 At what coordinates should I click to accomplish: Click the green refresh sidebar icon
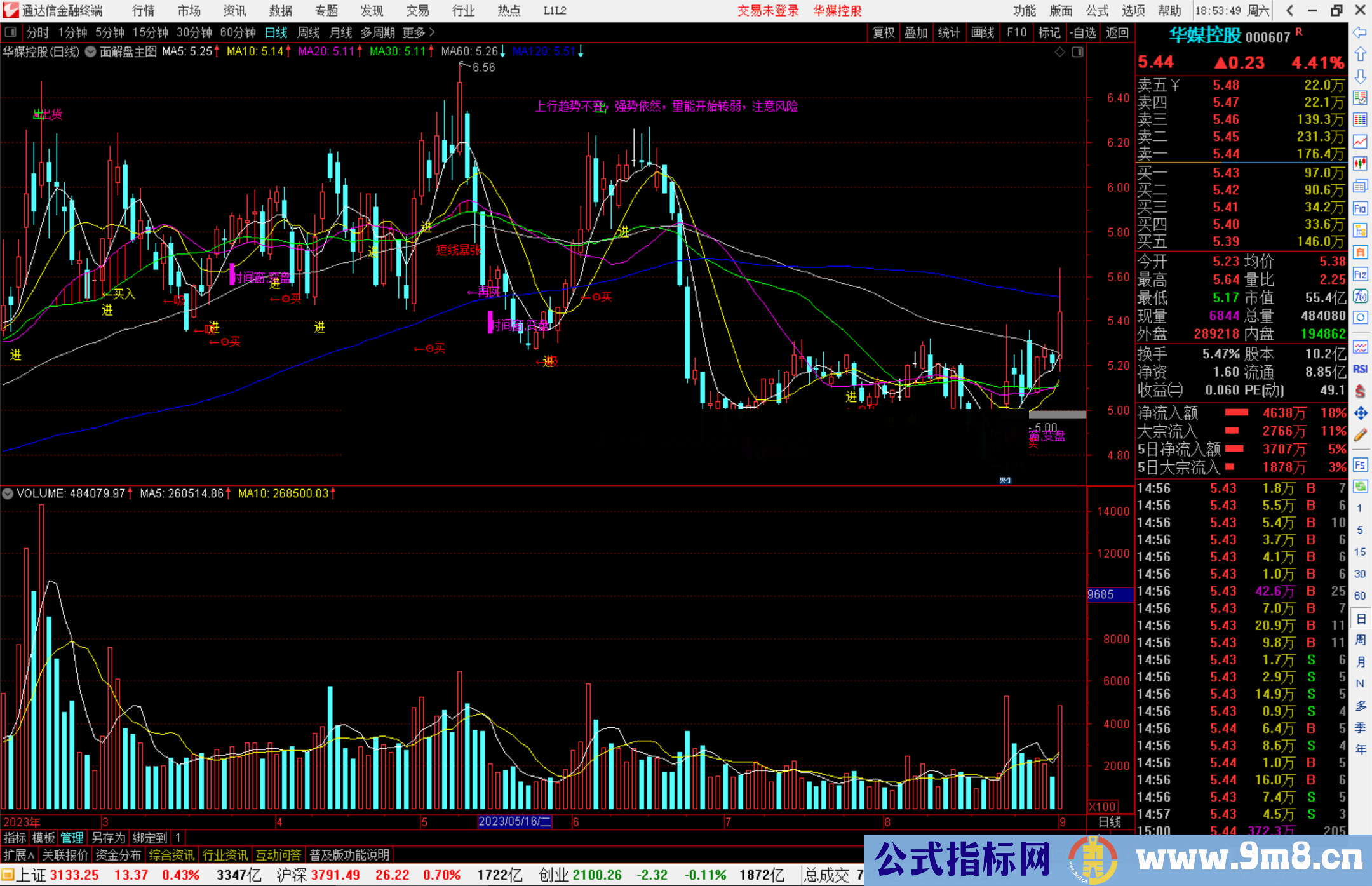point(1360,487)
